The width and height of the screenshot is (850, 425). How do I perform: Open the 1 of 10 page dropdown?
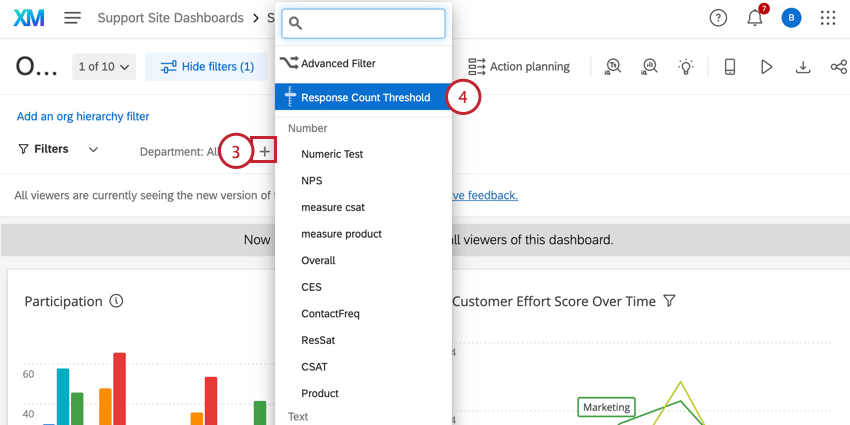coord(105,67)
